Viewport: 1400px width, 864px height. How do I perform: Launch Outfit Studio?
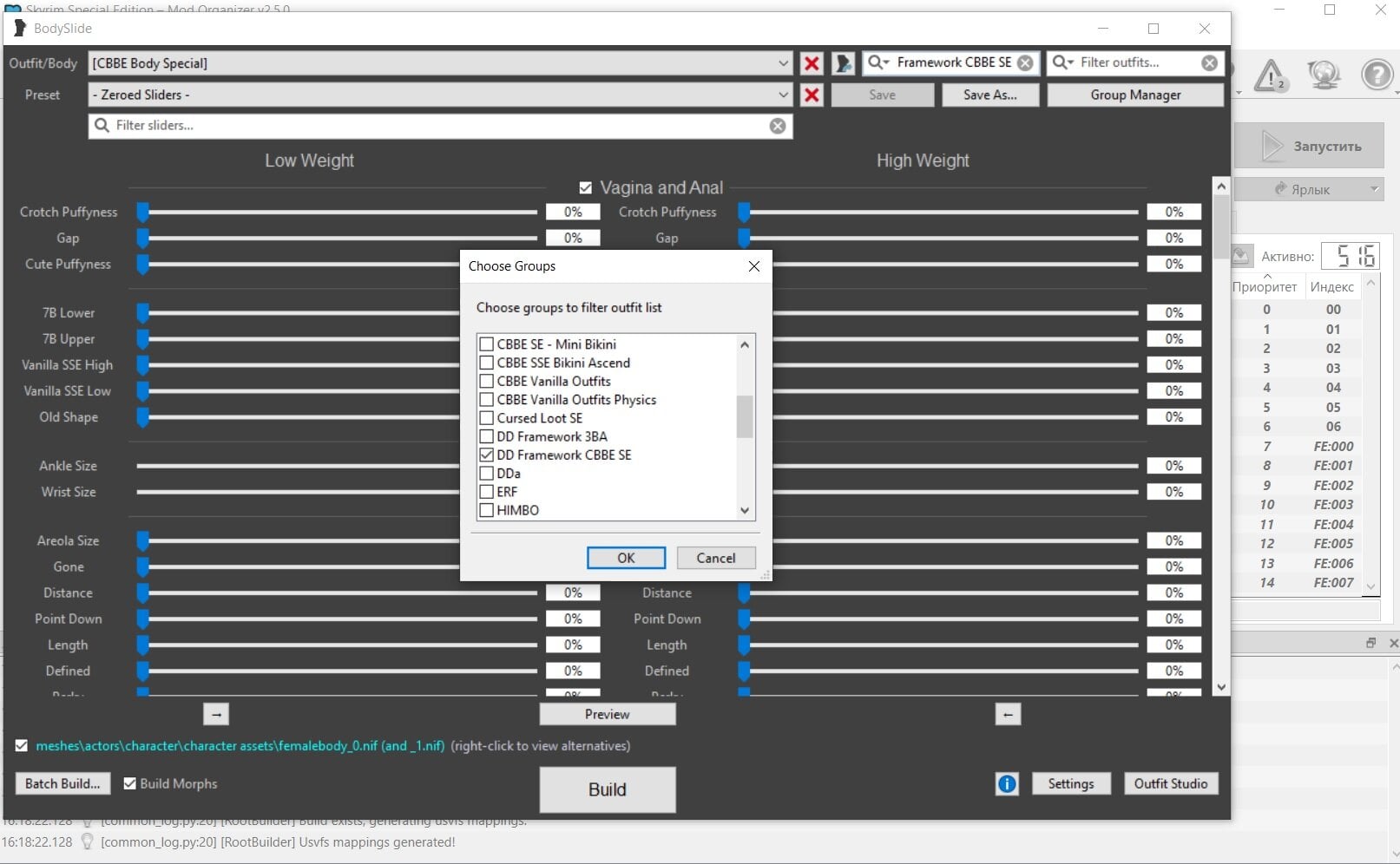pos(1171,783)
